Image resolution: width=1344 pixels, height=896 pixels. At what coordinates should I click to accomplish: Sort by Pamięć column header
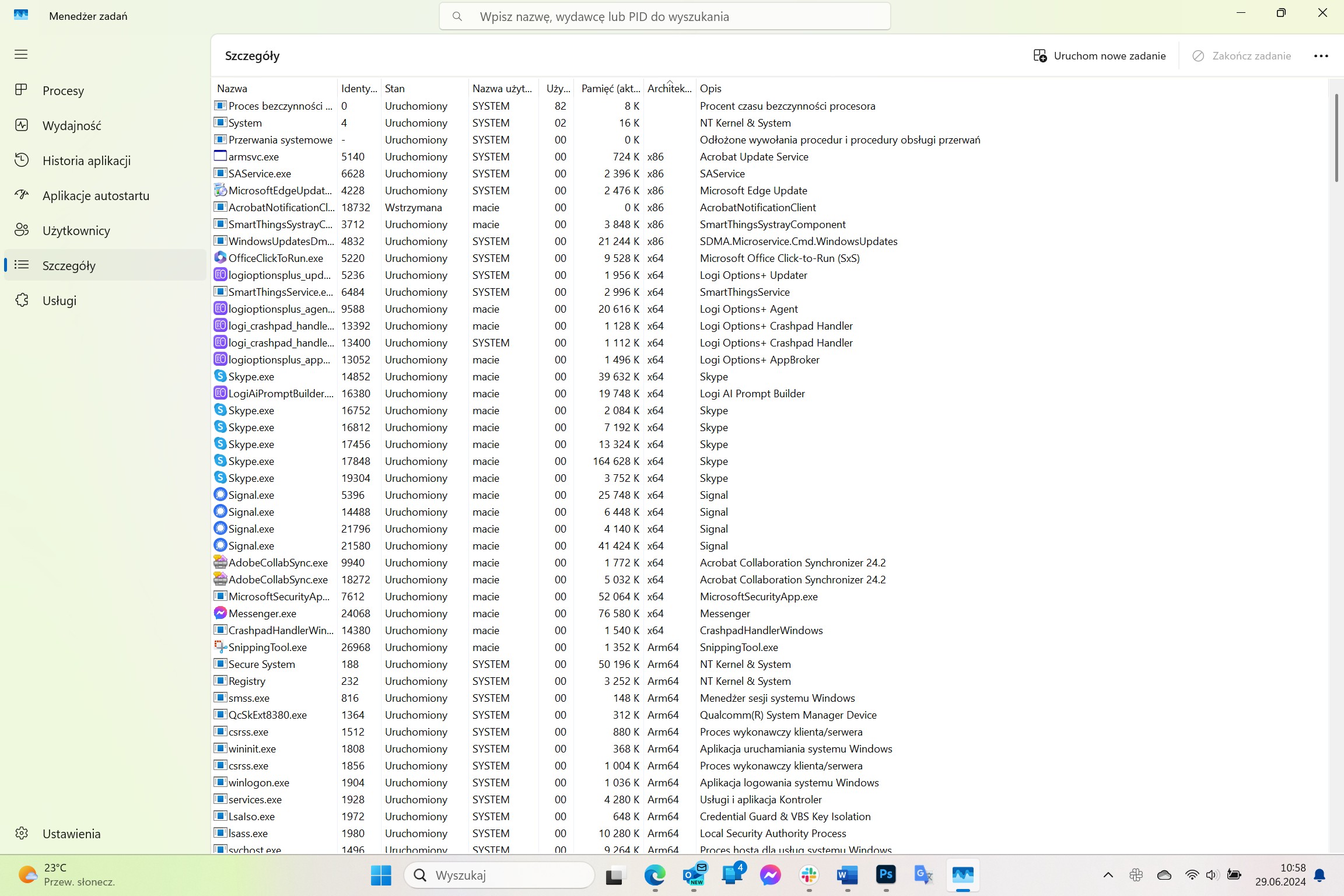pyautogui.click(x=609, y=89)
